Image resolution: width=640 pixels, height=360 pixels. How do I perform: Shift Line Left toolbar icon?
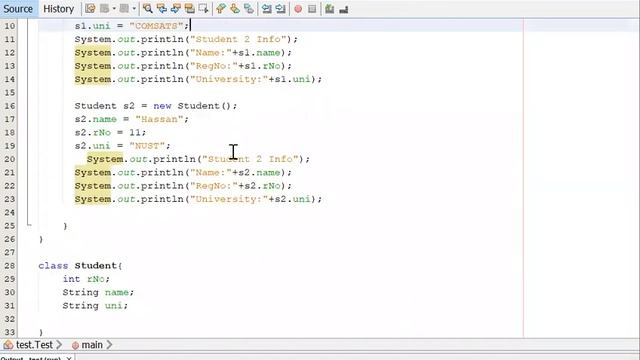coord(267,9)
